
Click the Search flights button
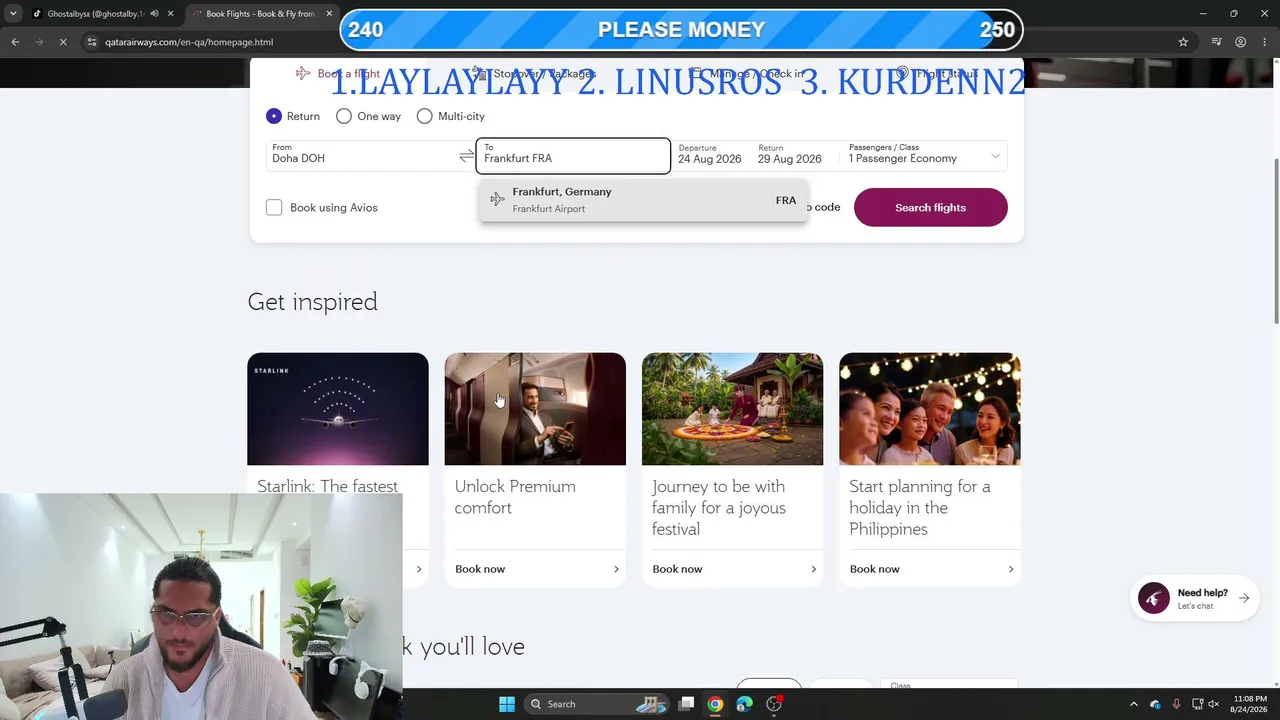tap(930, 207)
